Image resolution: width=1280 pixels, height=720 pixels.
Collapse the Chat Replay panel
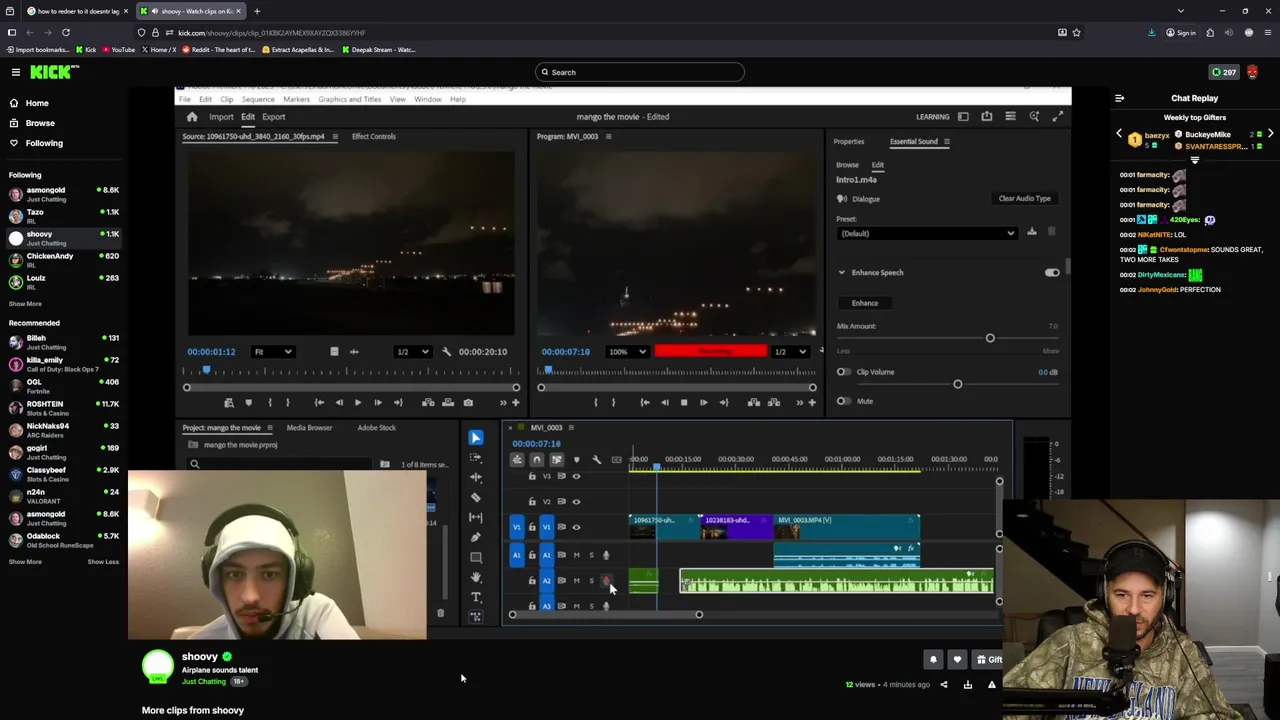pos(1120,98)
